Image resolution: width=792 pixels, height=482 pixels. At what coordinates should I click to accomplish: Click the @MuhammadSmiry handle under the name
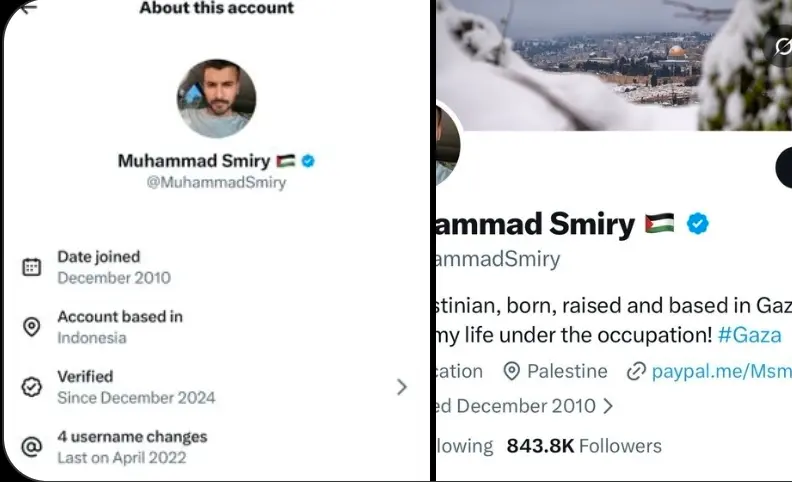pyautogui.click(x=217, y=183)
